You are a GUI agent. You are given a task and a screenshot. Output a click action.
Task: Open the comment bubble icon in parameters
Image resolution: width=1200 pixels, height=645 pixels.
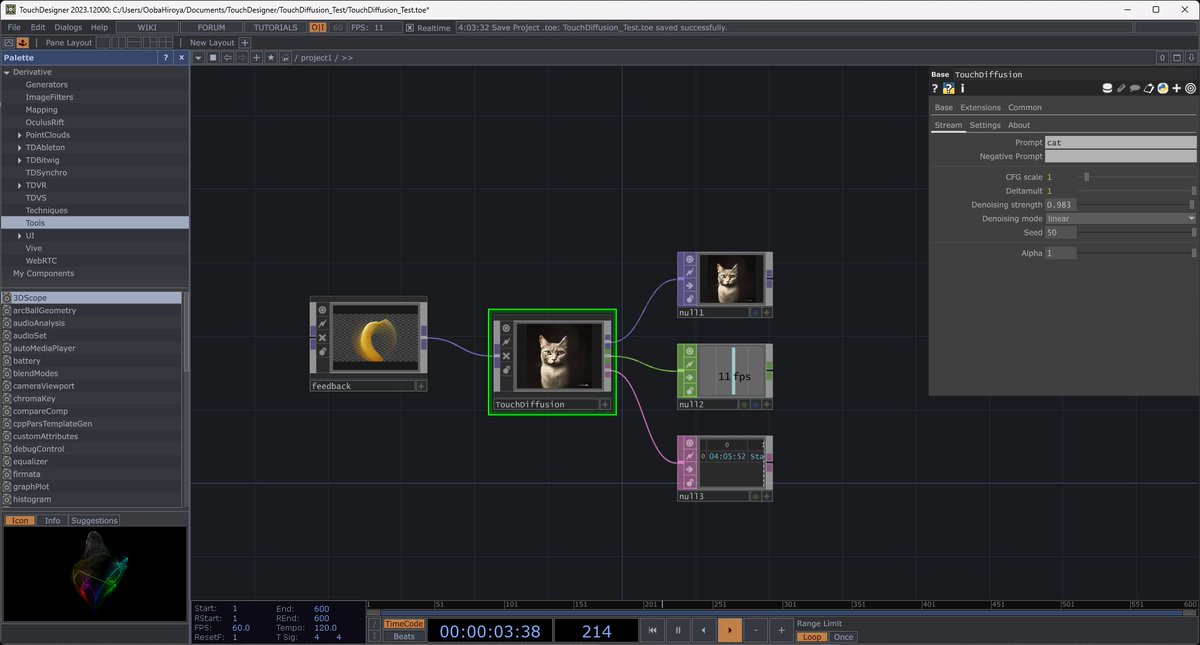[x=1135, y=88]
